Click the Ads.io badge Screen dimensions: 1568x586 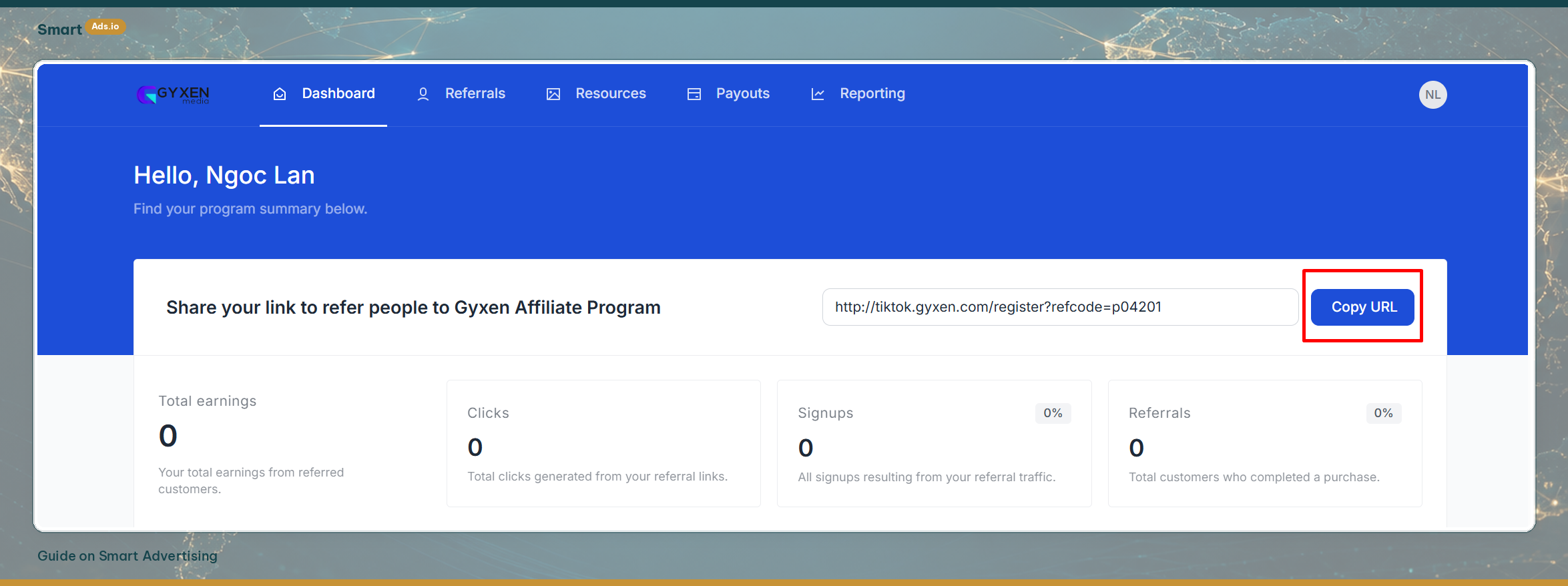point(105,27)
